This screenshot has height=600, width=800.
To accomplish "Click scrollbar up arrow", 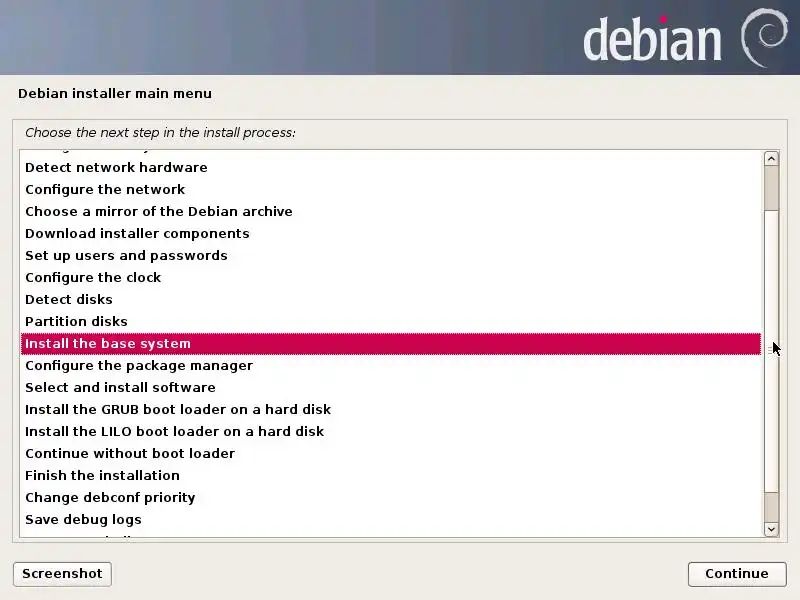I will [771, 159].
